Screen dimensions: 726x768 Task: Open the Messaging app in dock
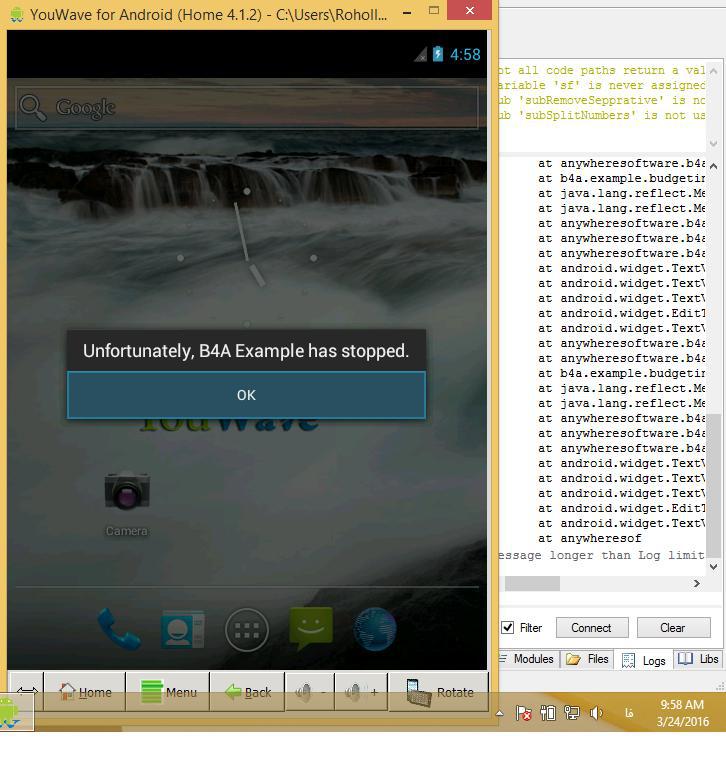pyautogui.click(x=311, y=628)
